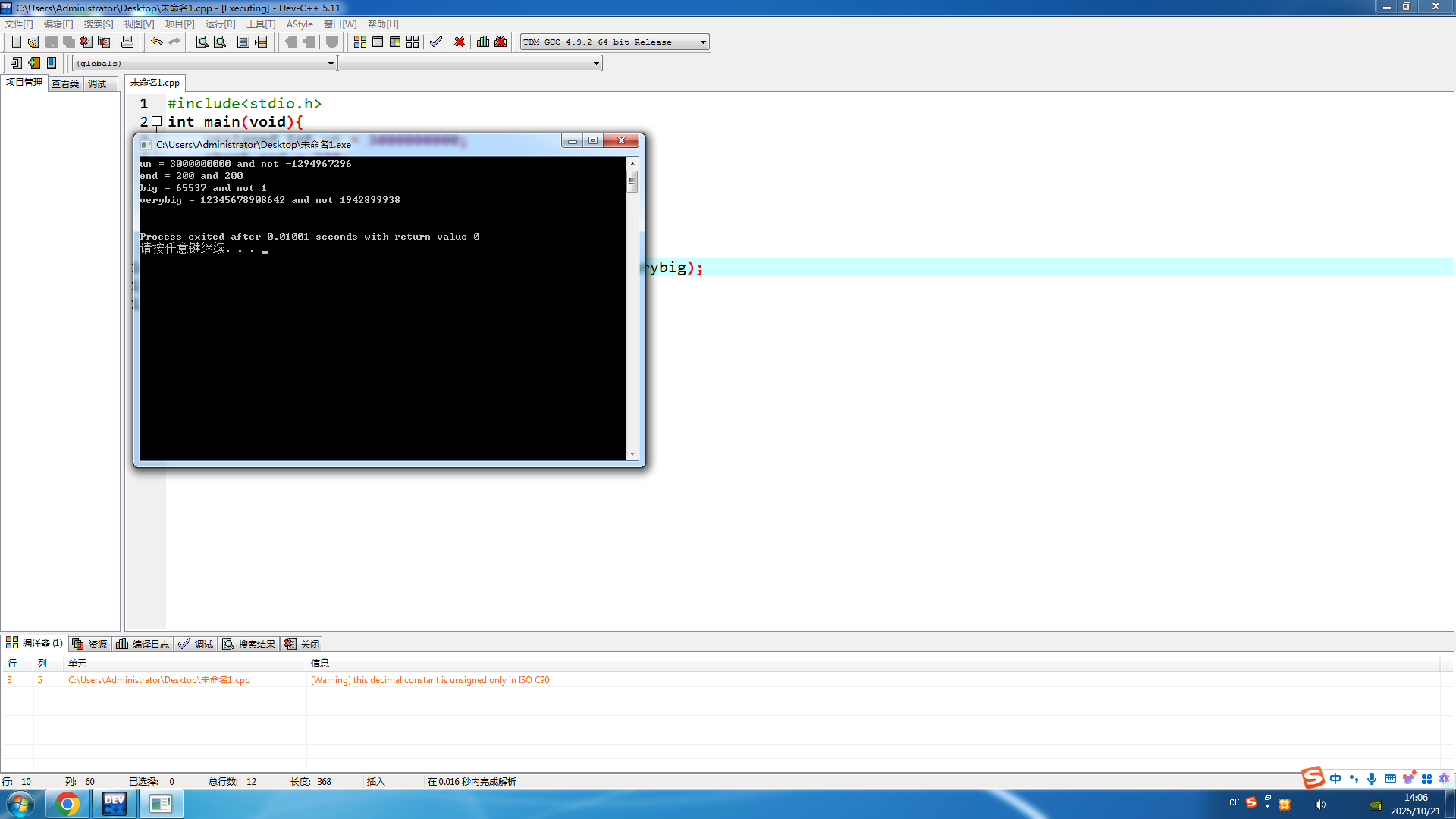The height and width of the screenshot is (819, 1456).
Task: Stop execution with the red X icon
Action: (460, 42)
